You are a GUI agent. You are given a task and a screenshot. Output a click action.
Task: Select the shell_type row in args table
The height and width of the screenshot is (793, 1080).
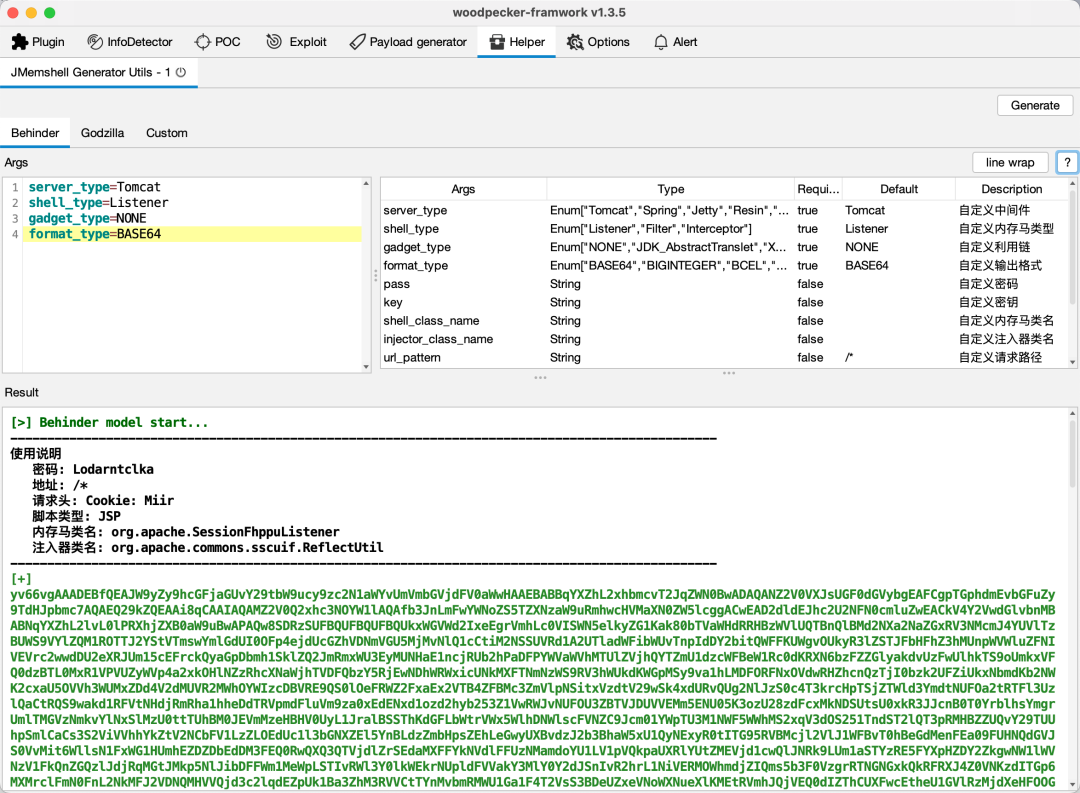coord(724,229)
